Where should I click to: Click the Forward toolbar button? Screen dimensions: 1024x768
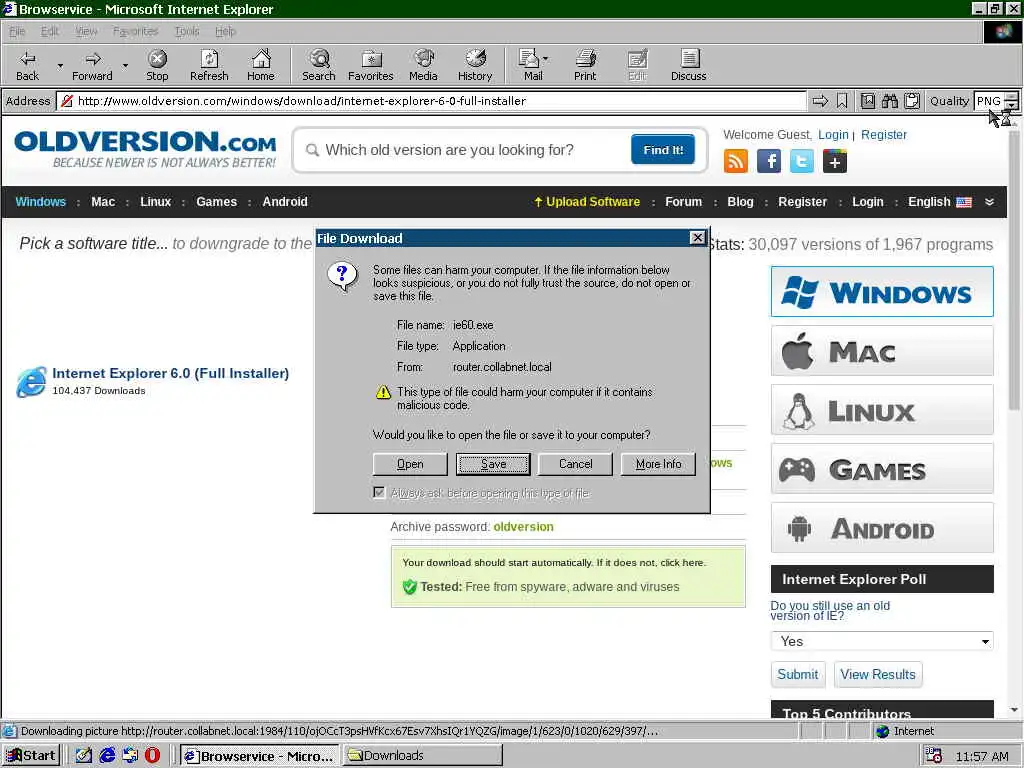tap(92, 65)
